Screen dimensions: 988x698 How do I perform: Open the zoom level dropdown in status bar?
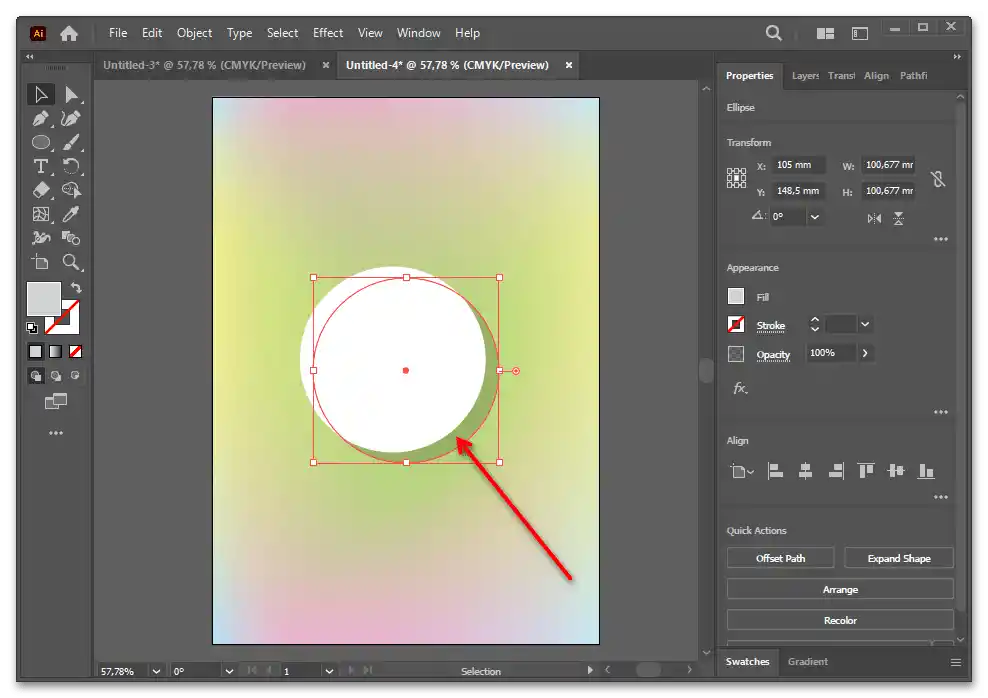click(x=156, y=671)
